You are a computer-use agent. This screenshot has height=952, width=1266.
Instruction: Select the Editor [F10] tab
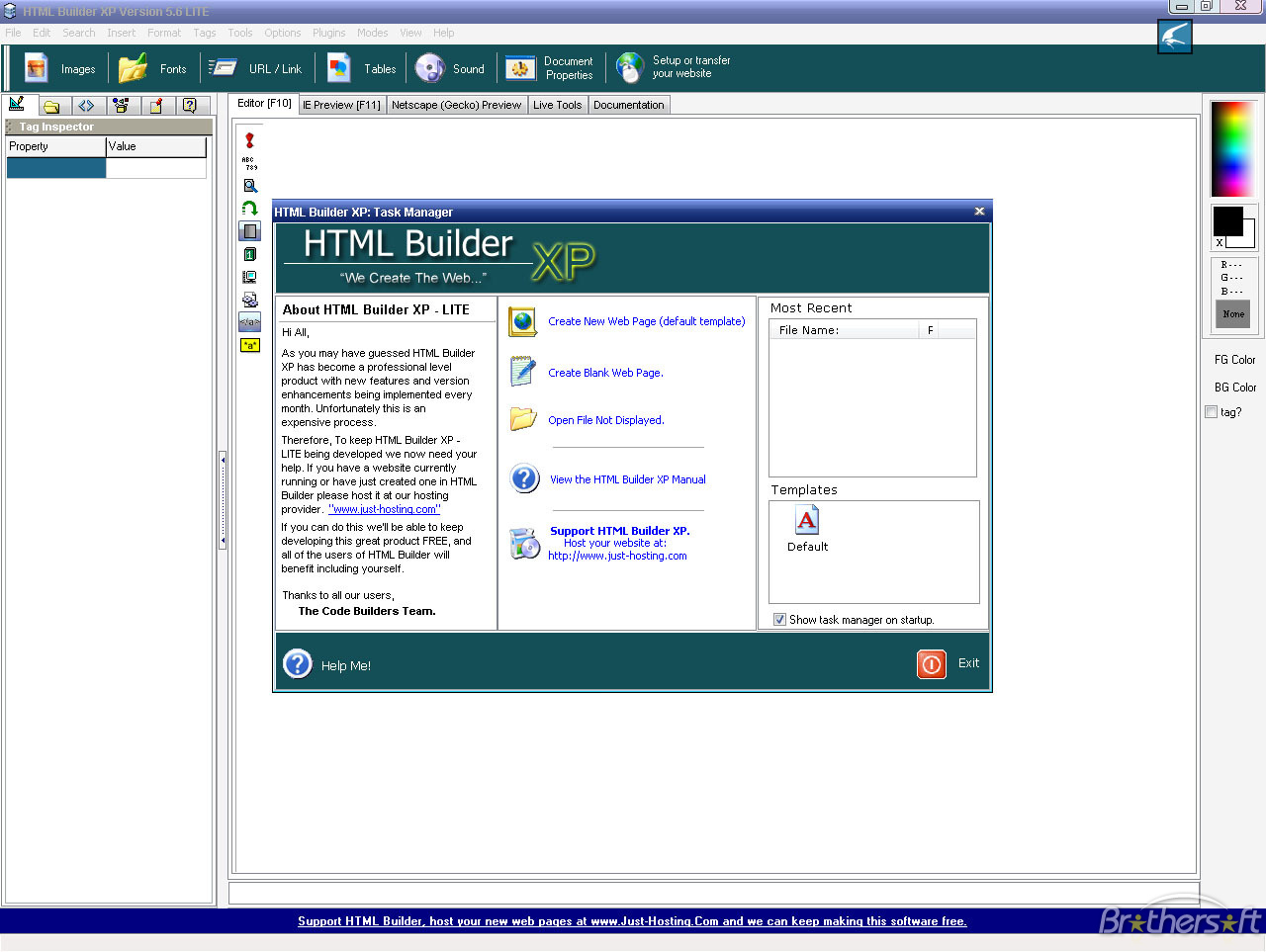[x=264, y=103]
